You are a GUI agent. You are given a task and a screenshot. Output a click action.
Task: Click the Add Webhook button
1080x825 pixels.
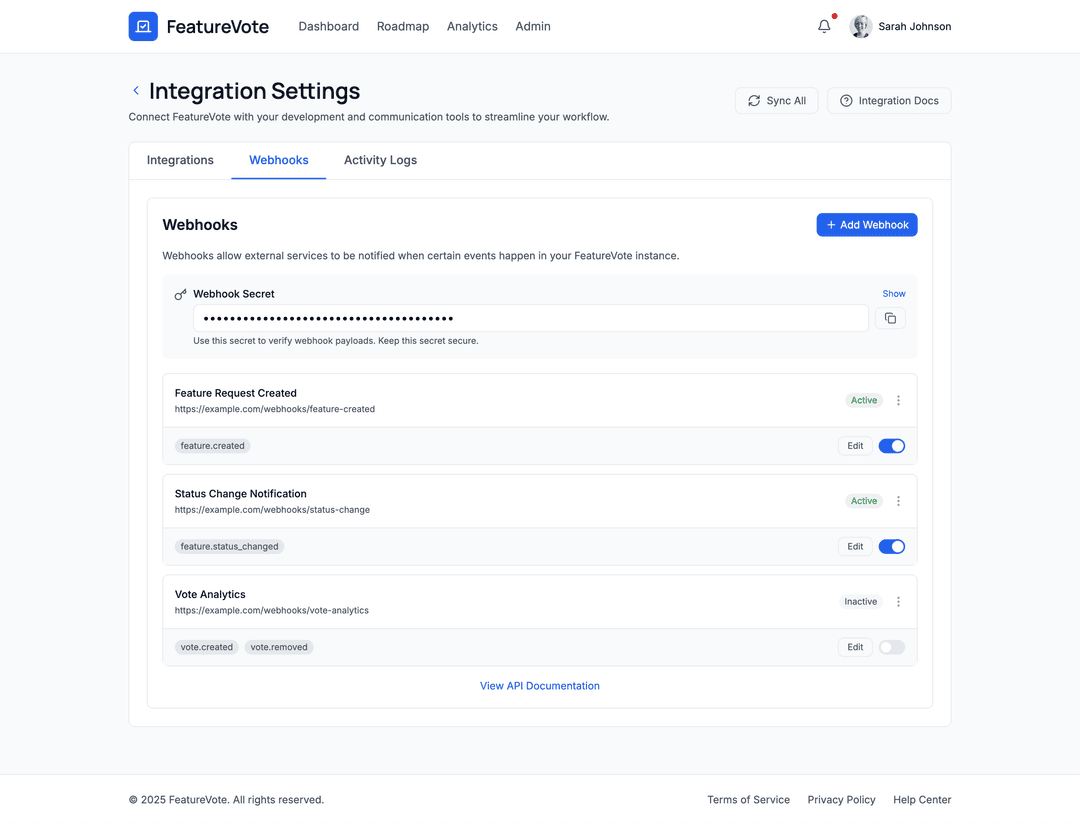click(866, 225)
